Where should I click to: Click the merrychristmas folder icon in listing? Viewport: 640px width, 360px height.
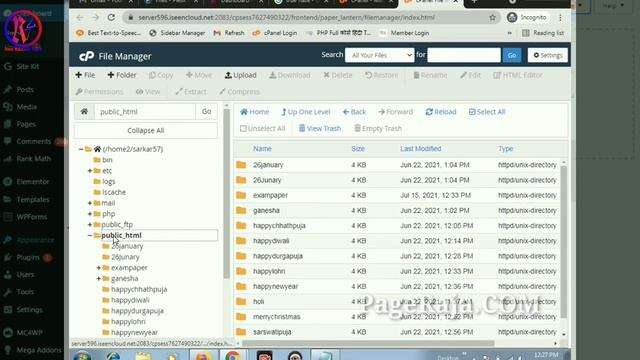pos(241,317)
